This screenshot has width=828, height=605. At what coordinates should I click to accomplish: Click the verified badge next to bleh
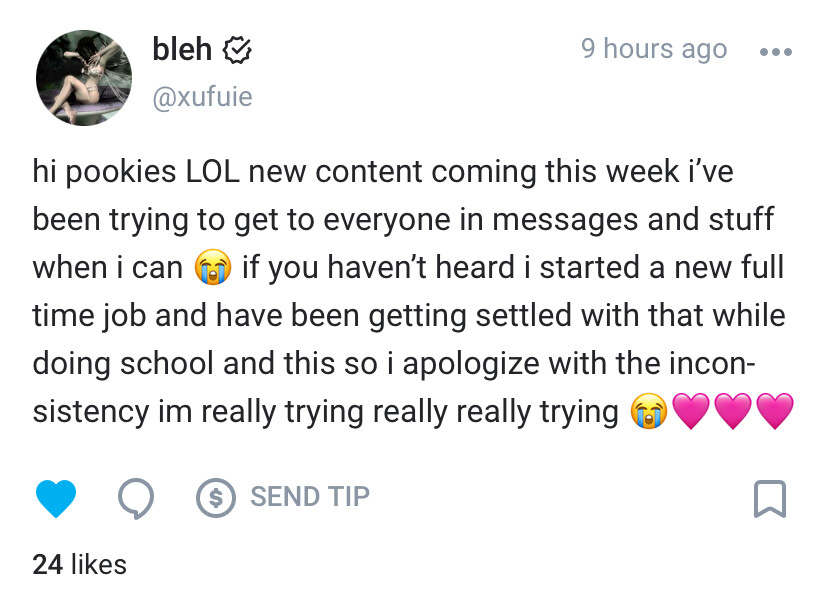[x=237, y=51]
